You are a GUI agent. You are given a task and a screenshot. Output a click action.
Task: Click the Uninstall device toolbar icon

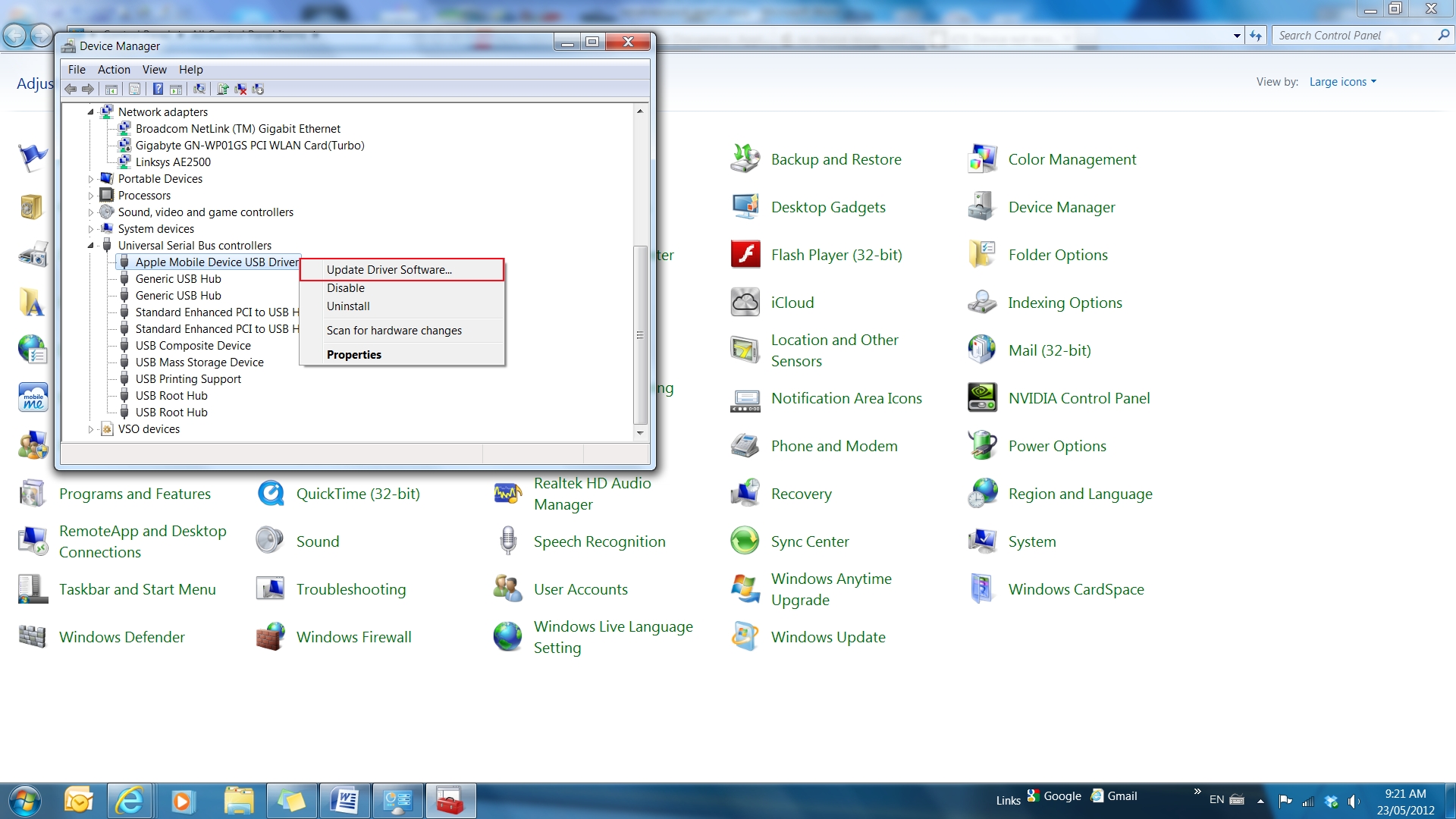point(240,89)
